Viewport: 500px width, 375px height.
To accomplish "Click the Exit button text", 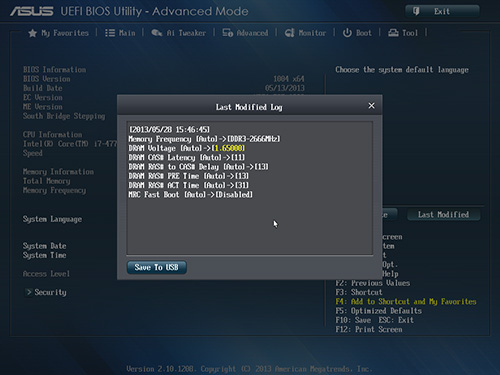I will [x=442, y=11].
